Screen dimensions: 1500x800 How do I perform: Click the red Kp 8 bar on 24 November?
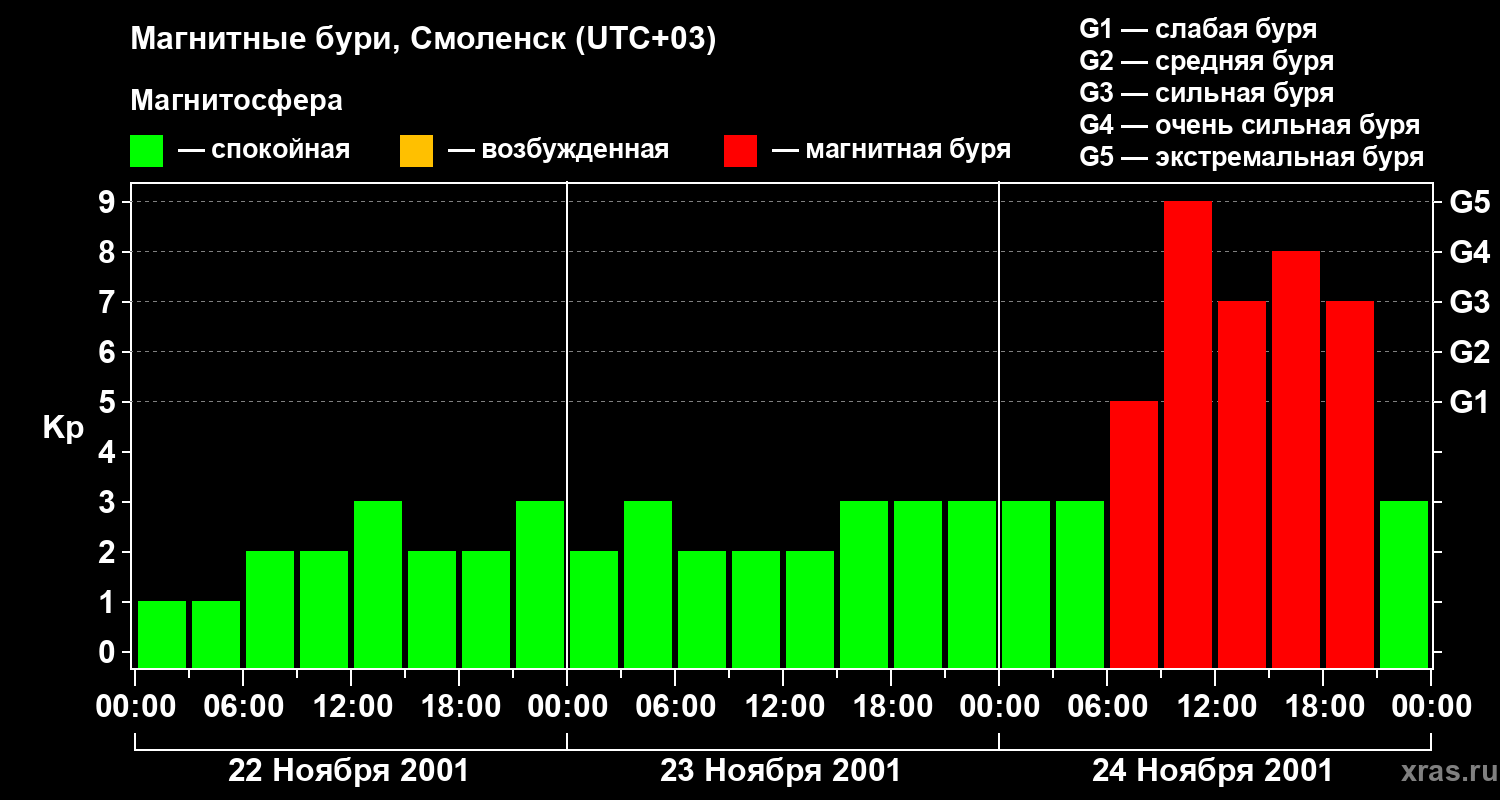click(x=1296, y=460)
